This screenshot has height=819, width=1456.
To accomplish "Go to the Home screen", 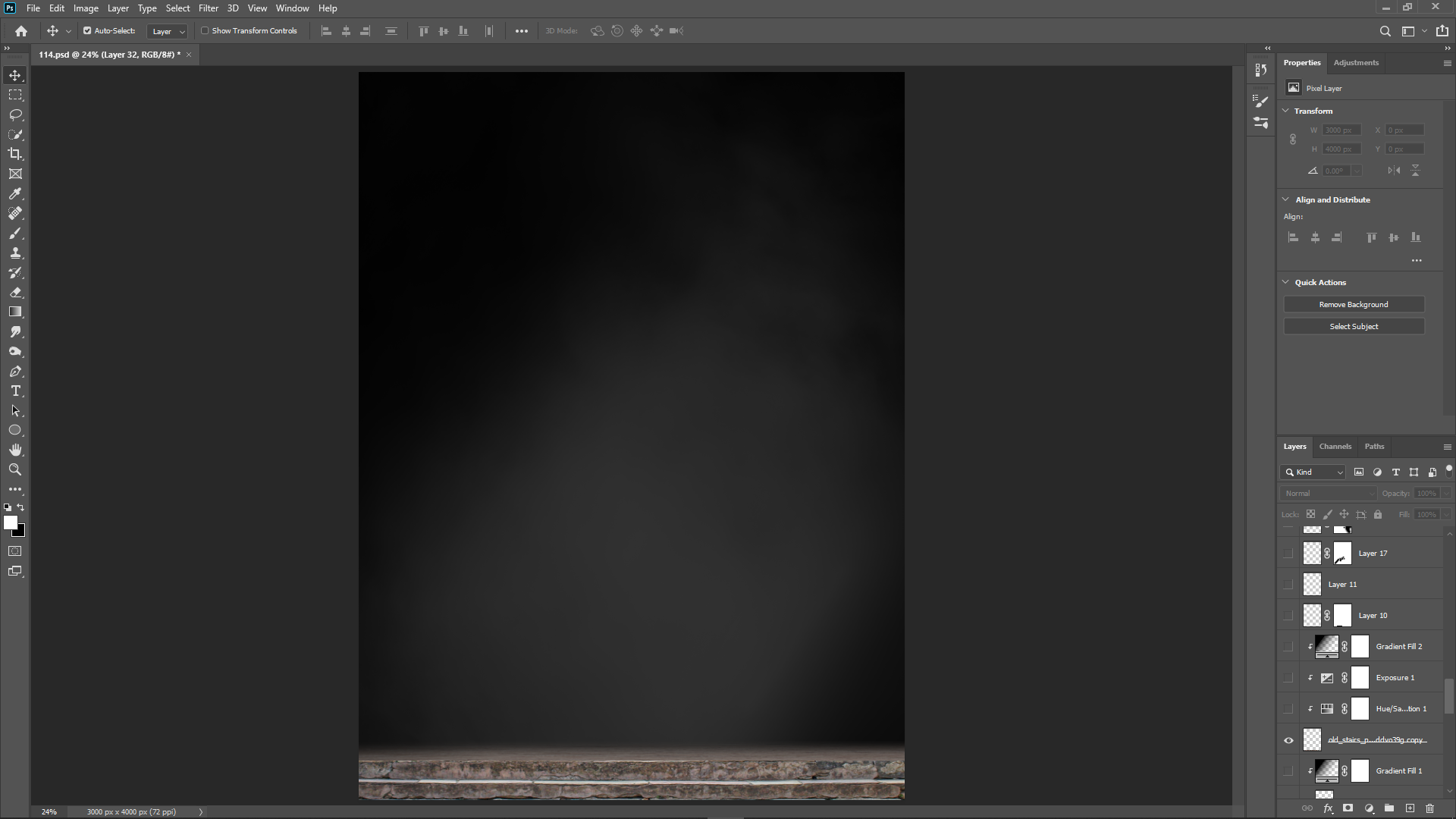I will point(21,31).
